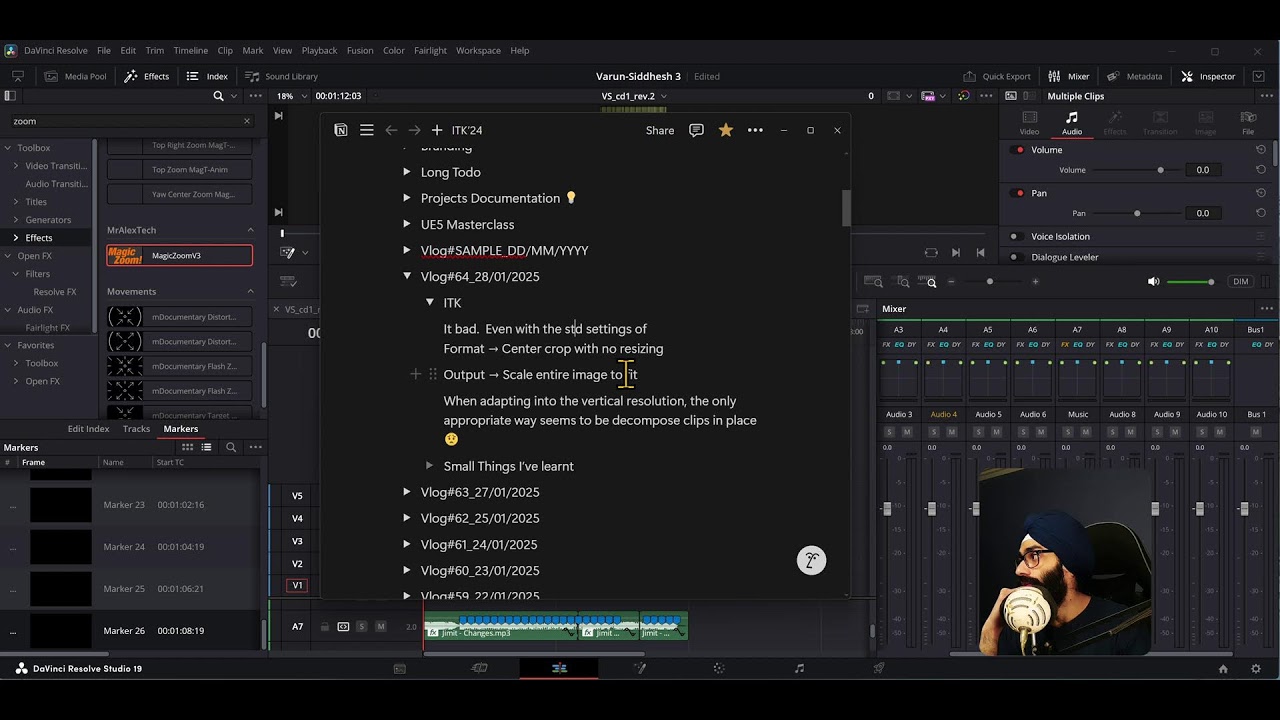
Task: Open the Edit page
Action: pyautogui.click(x=559, y=668)
